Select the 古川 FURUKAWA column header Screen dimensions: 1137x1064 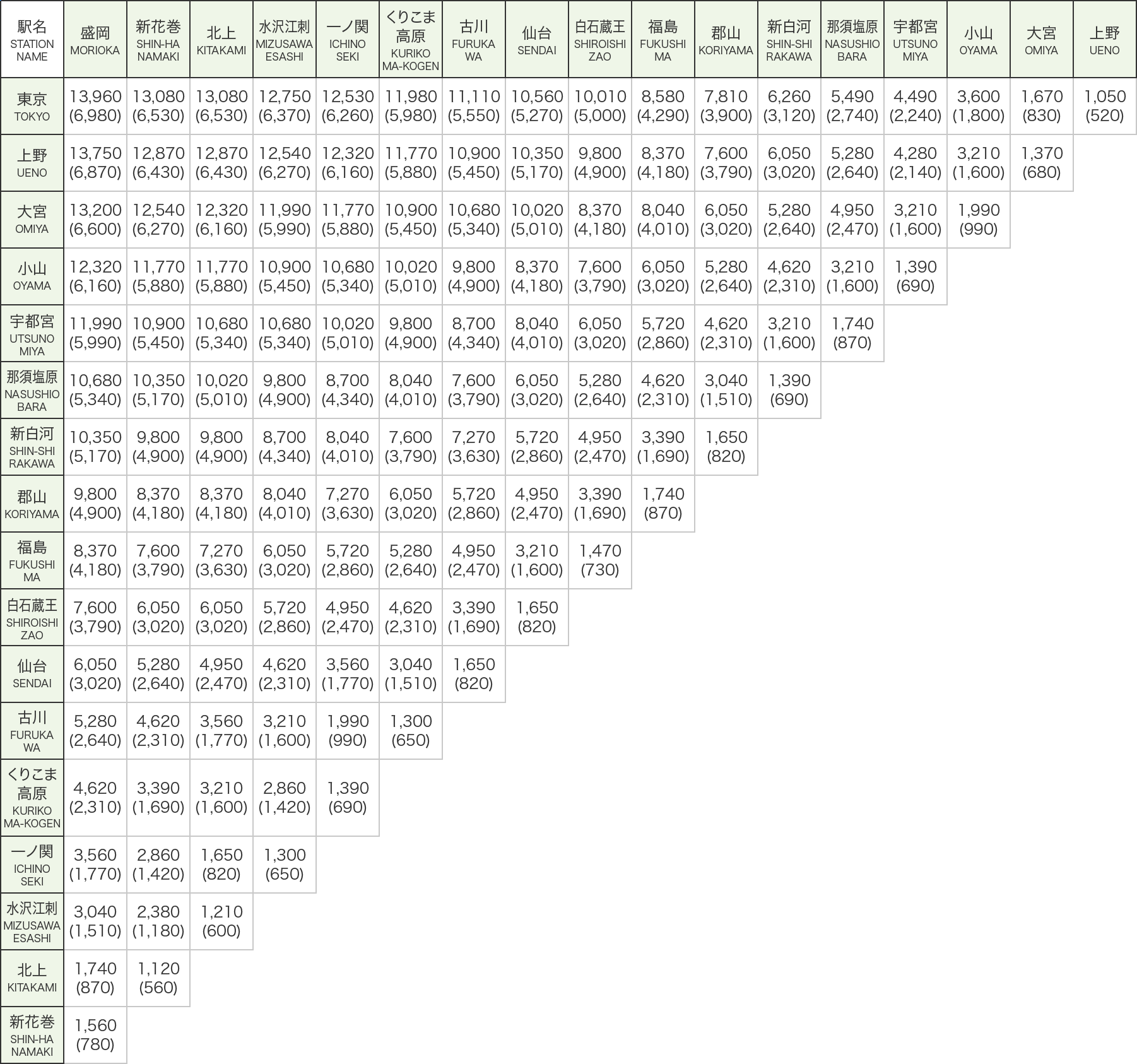tap(474, 39)
